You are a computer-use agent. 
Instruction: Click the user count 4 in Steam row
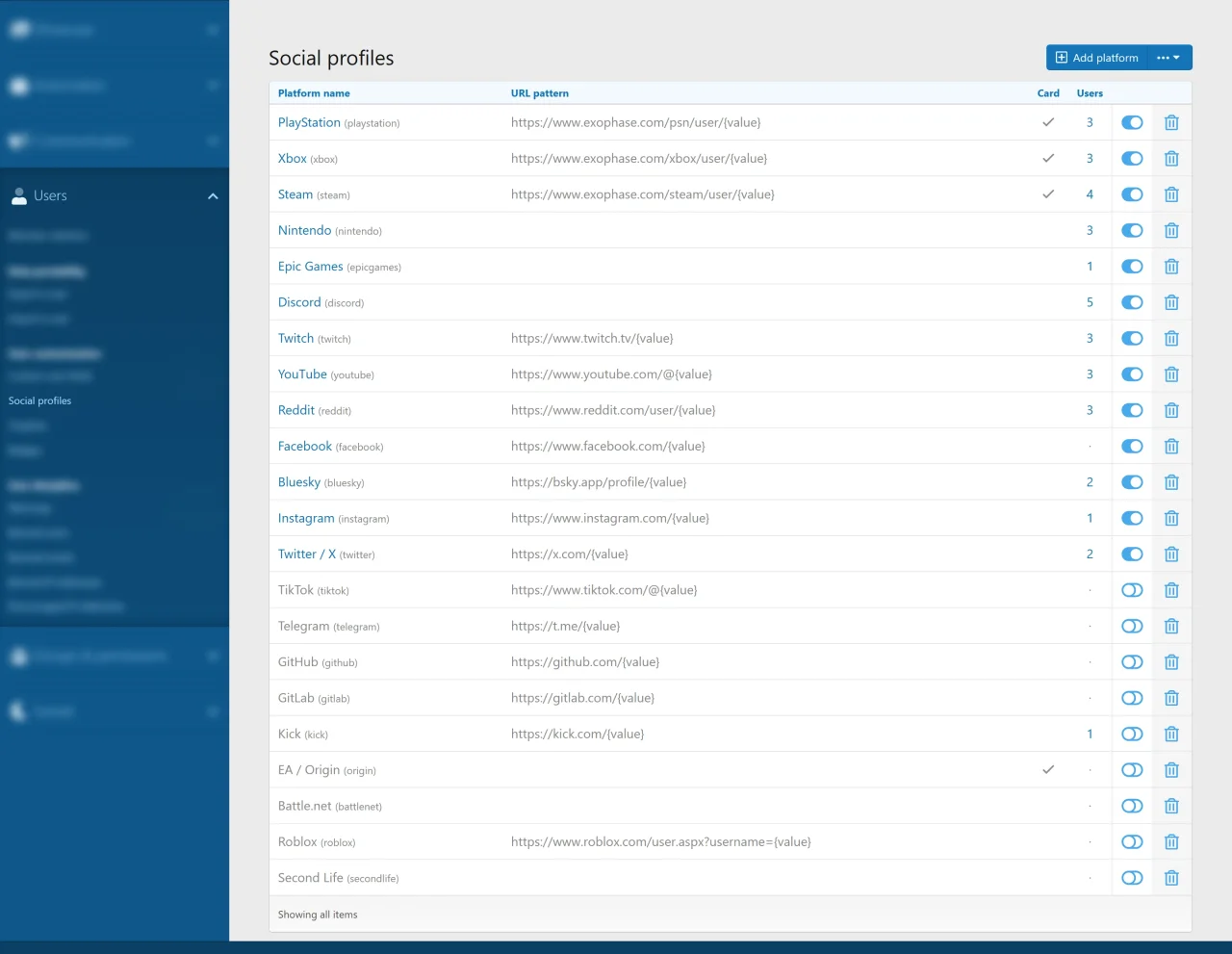coord(1090,194)
